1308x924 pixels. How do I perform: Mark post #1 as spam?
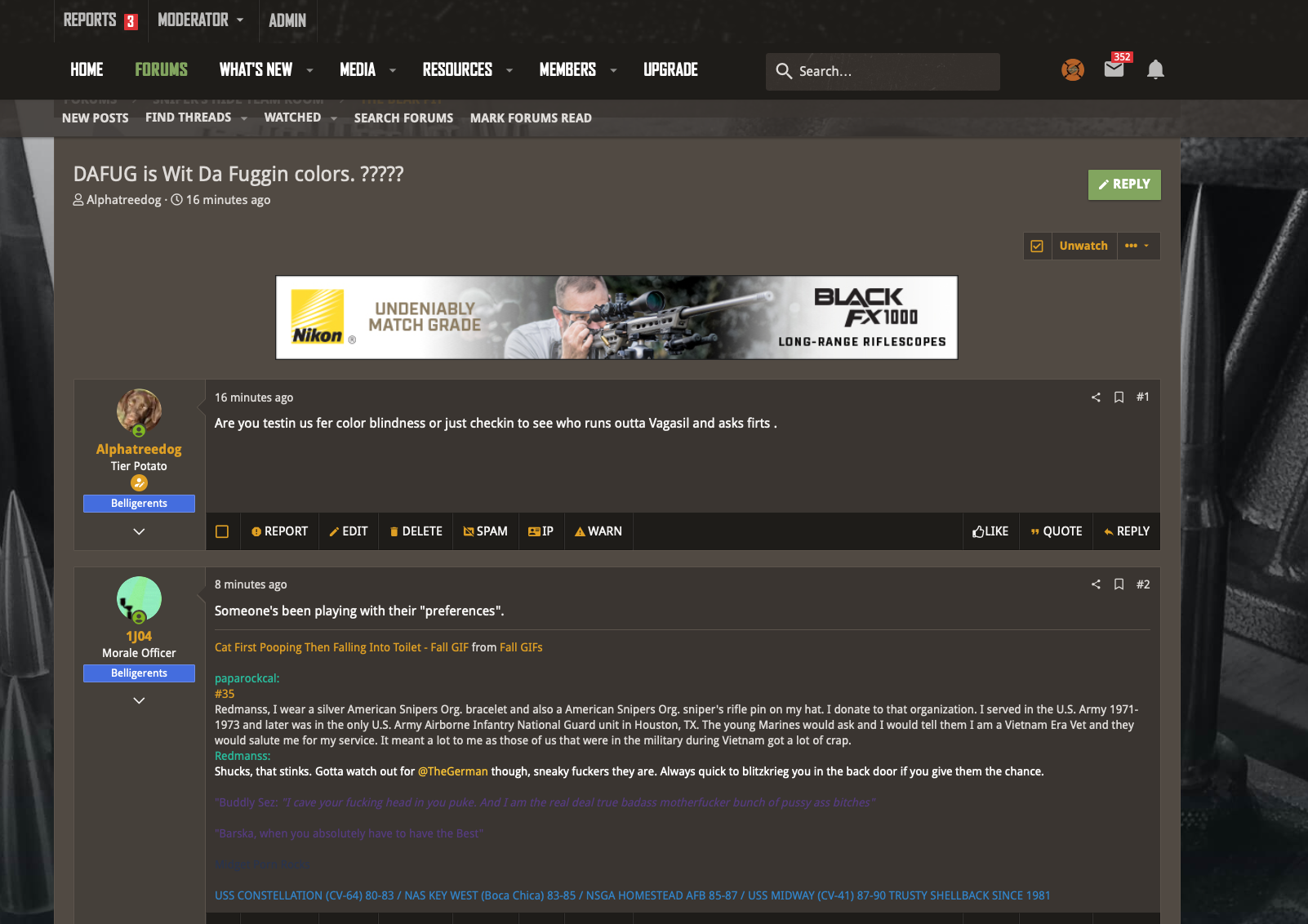pyautogui.click(x=486, y=531)
